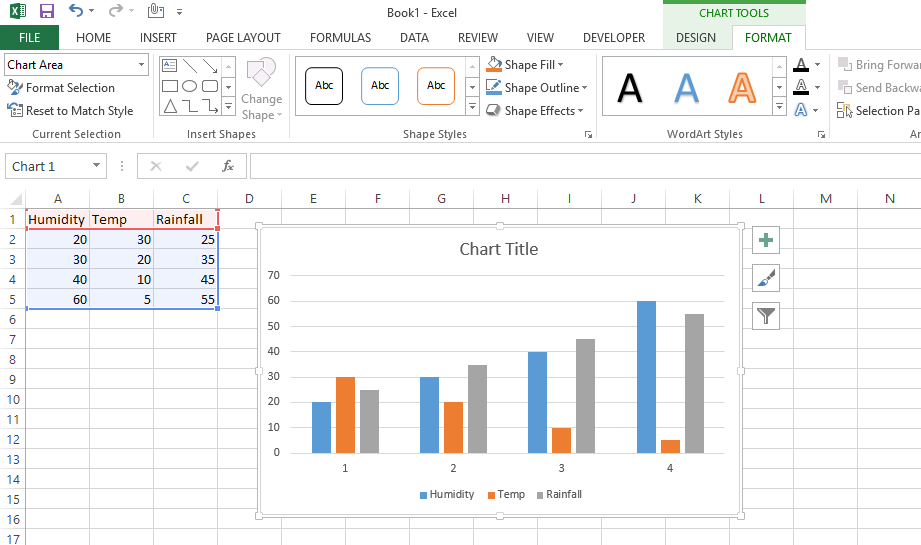Click the Selection Pane button
The height and width of the screenshot is (545, 921).
click(x=878, y=110)
